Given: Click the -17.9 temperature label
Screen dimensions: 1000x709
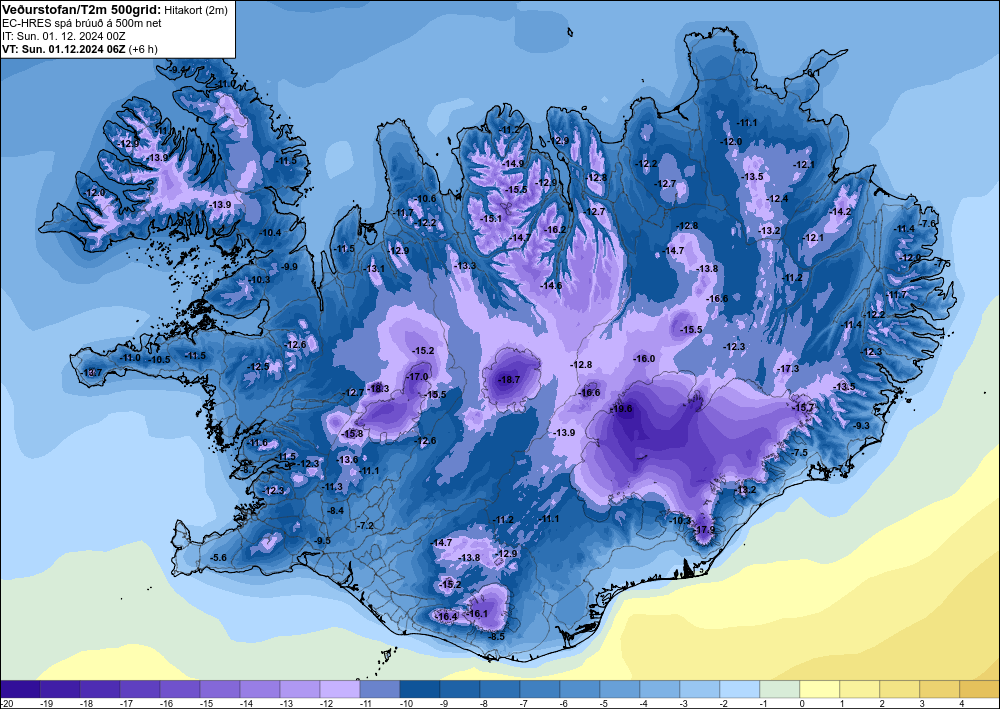Looking at the screenshot, I should coord(705,530).
